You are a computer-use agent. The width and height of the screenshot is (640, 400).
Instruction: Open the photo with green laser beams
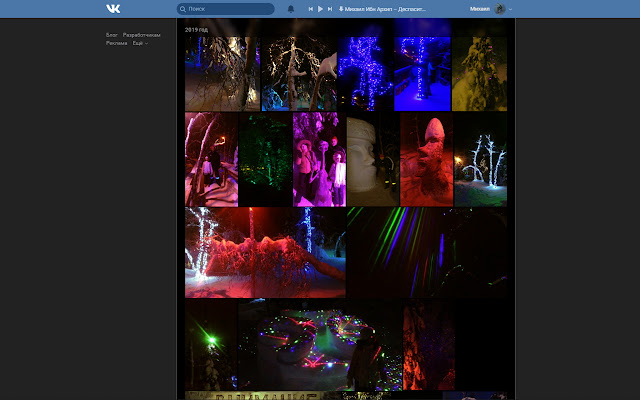[x=426, y=252]
